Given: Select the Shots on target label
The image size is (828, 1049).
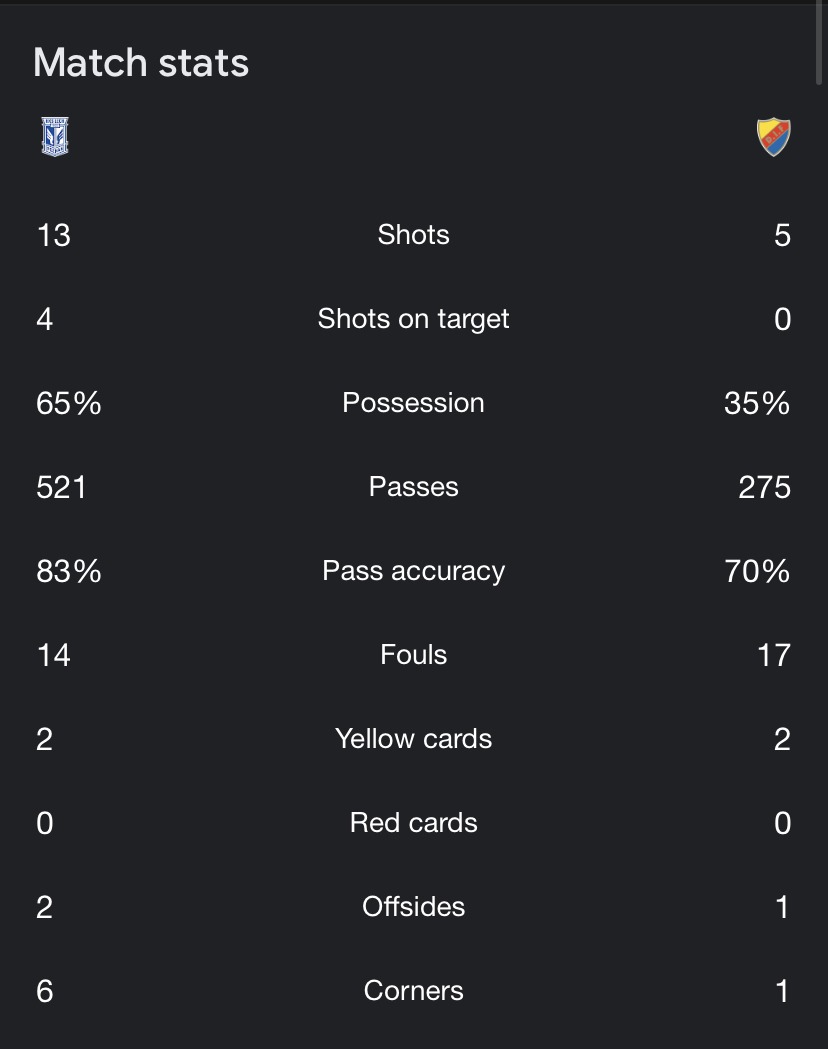Looking at the screenshot, I should click(413, 319).
